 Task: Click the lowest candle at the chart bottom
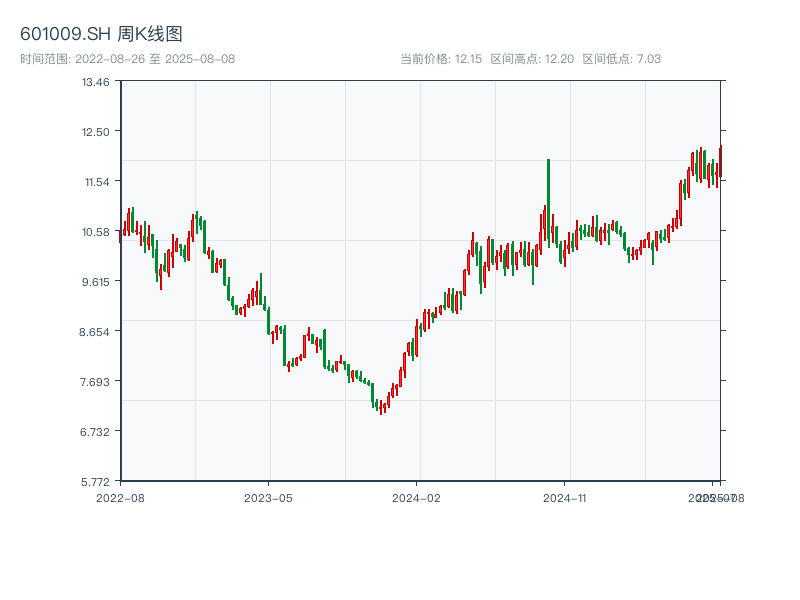(x=381, y=406)
